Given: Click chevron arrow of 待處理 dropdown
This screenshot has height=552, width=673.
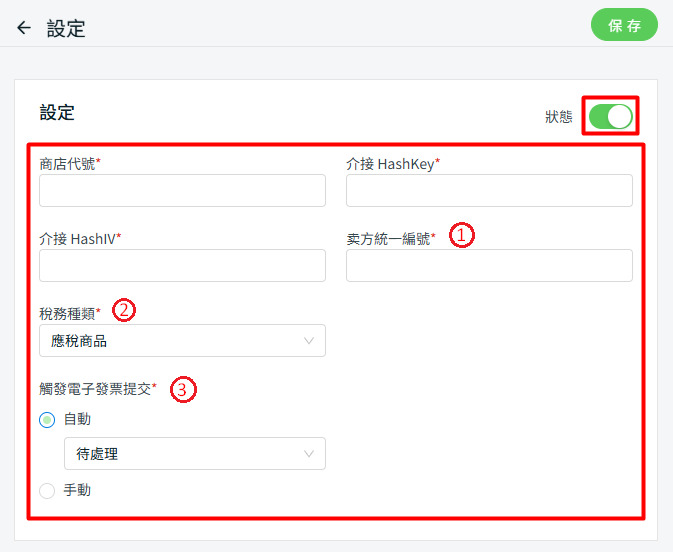Looking at the screenshot, I should pos(309,454).
